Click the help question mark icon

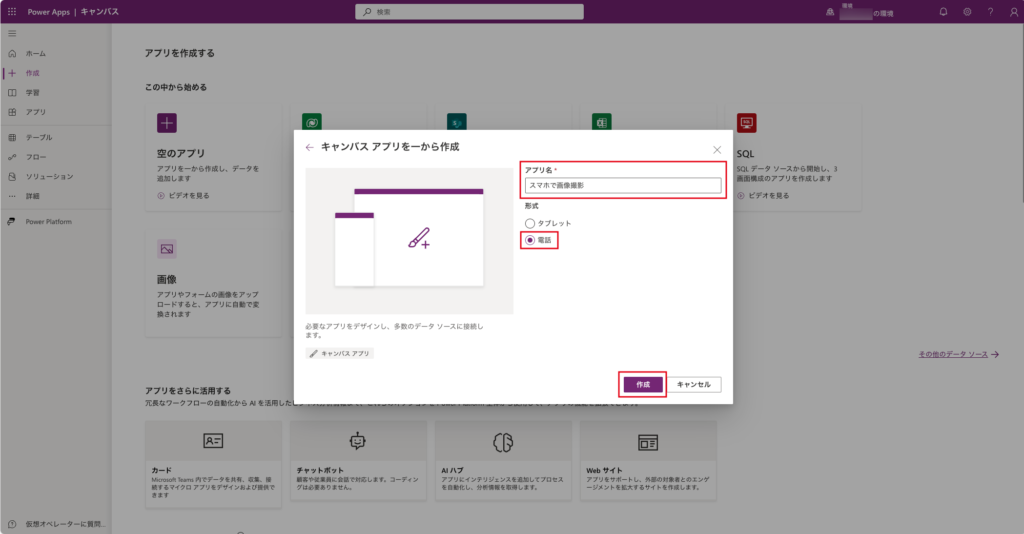990,12
